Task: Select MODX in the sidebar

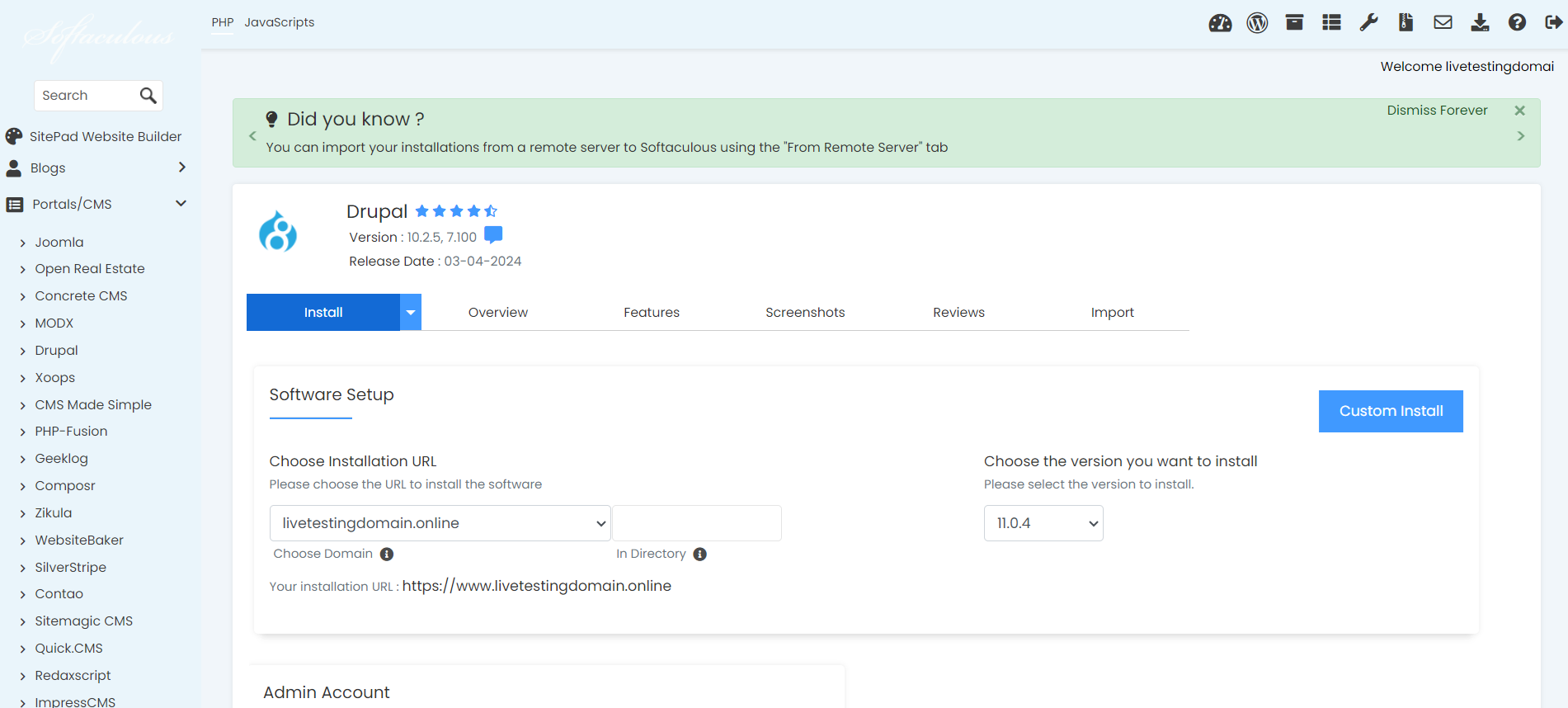Action: coord(54,323)
